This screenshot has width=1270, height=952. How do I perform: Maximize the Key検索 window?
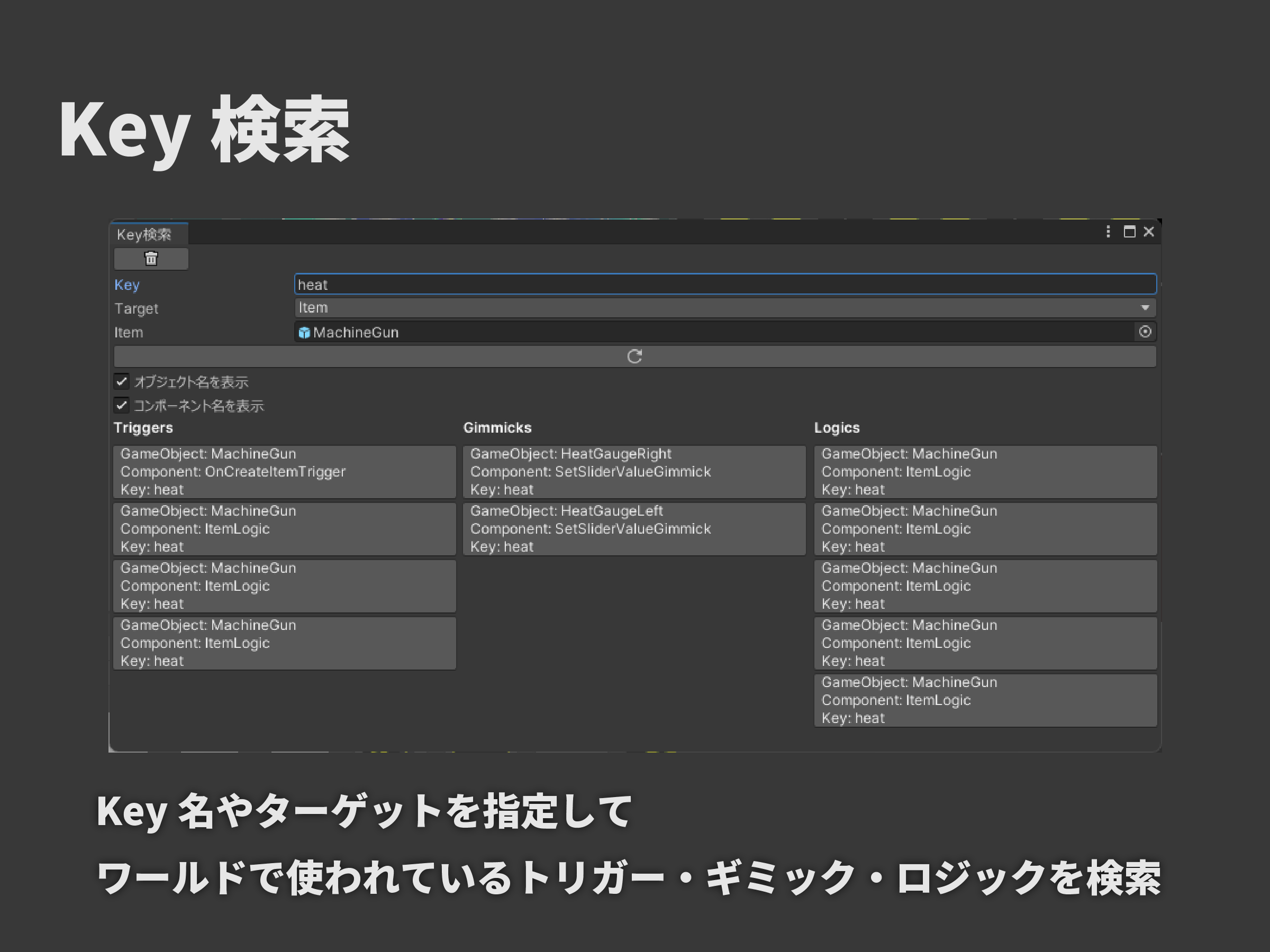[x=1129, y=232]
